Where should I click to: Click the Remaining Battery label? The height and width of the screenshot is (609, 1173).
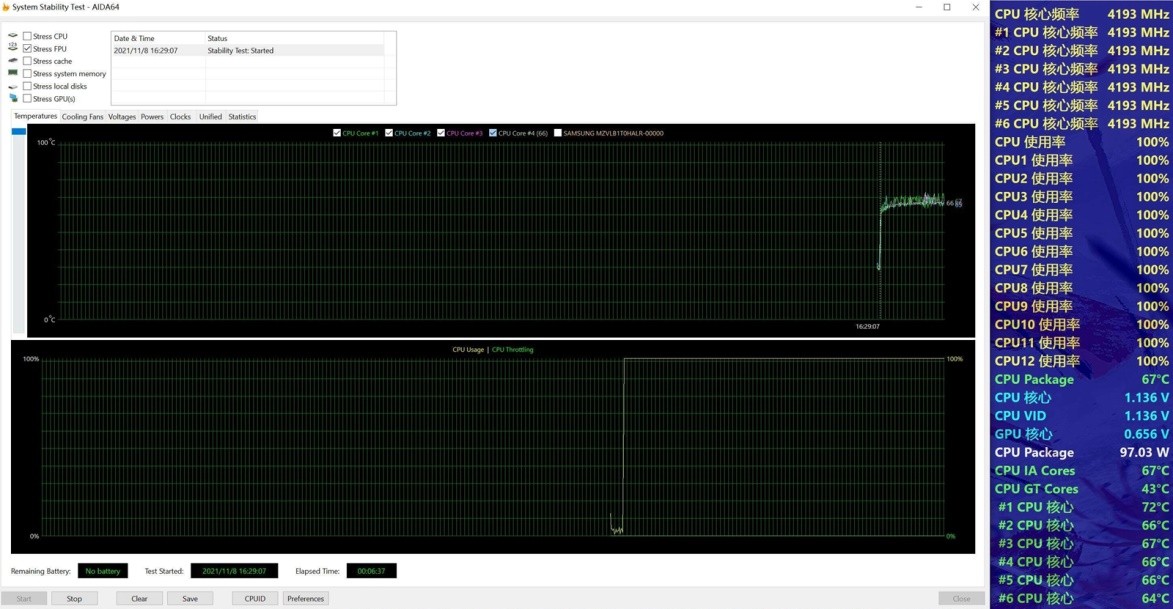[x=40, y=571]
